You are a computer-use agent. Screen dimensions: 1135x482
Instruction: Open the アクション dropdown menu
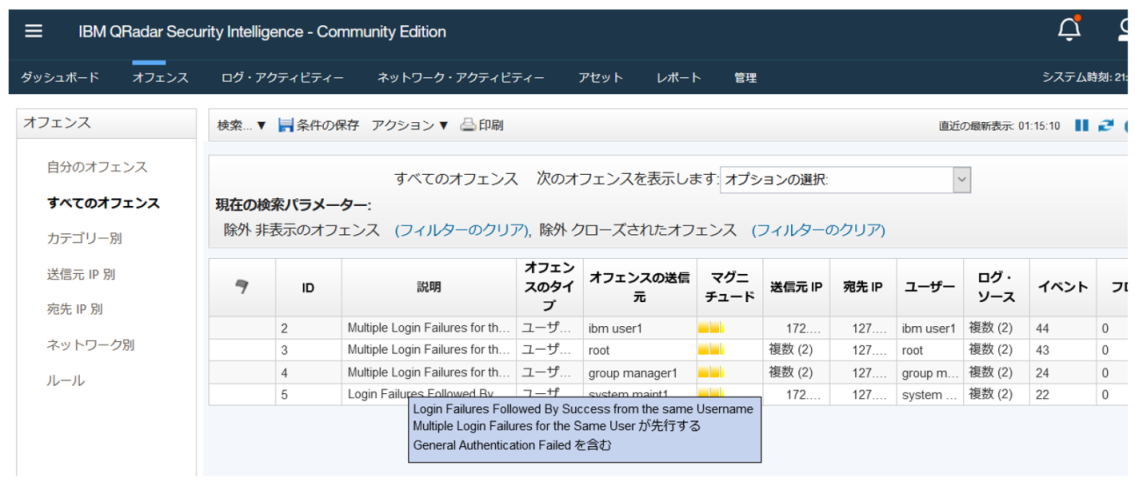(410, 125)
